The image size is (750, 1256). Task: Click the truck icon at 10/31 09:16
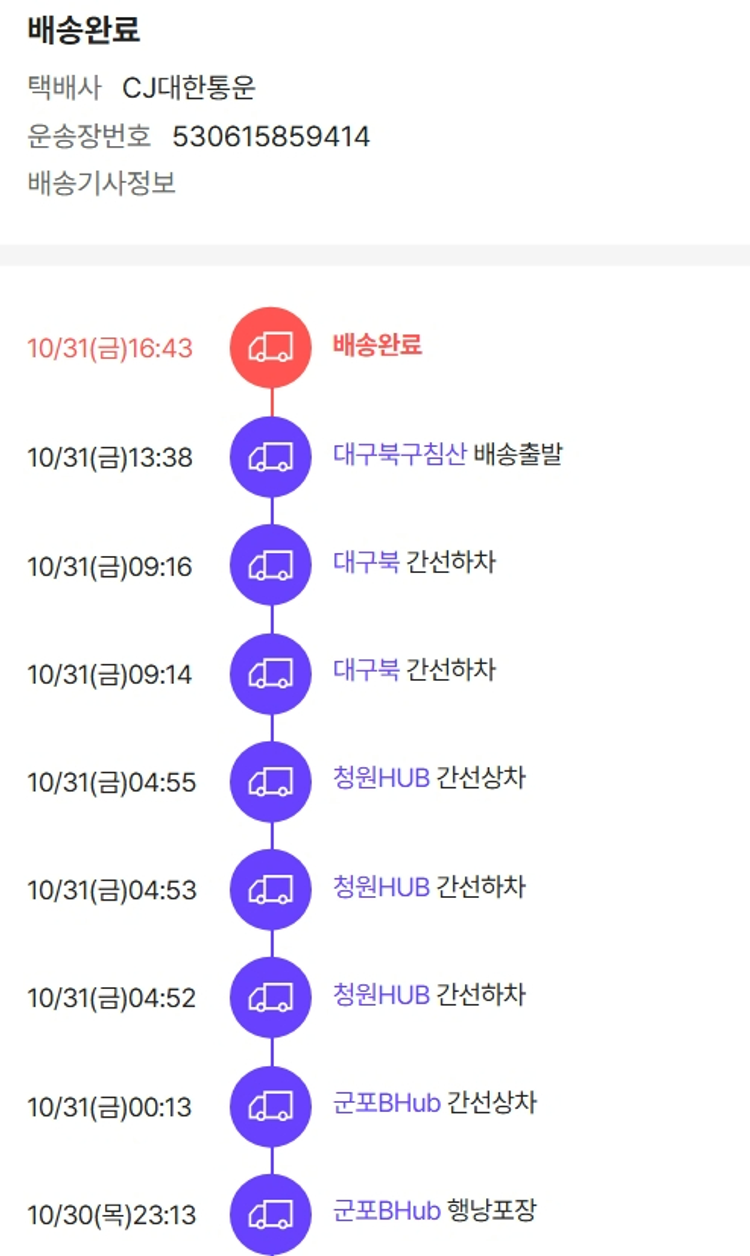[x=271, y=565]
